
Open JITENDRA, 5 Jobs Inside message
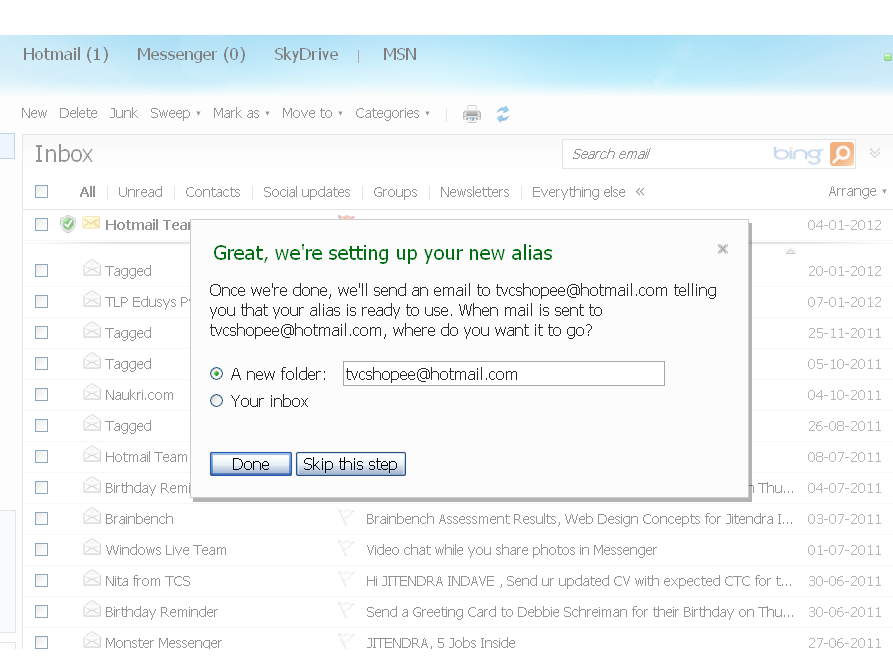(x=441, y=643)
